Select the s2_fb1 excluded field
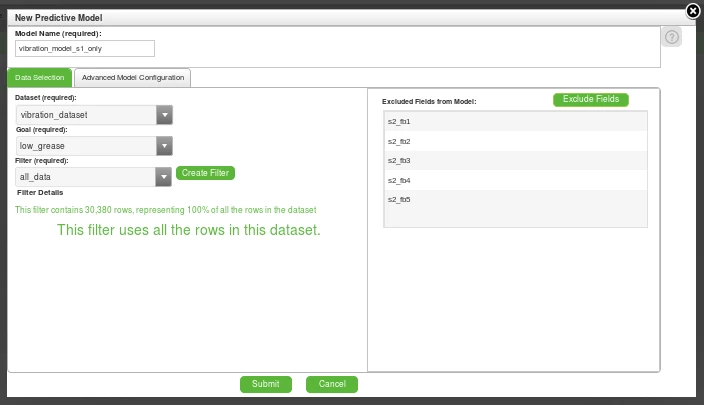Viewport: 704px width, 405px height. pos(515,121)
